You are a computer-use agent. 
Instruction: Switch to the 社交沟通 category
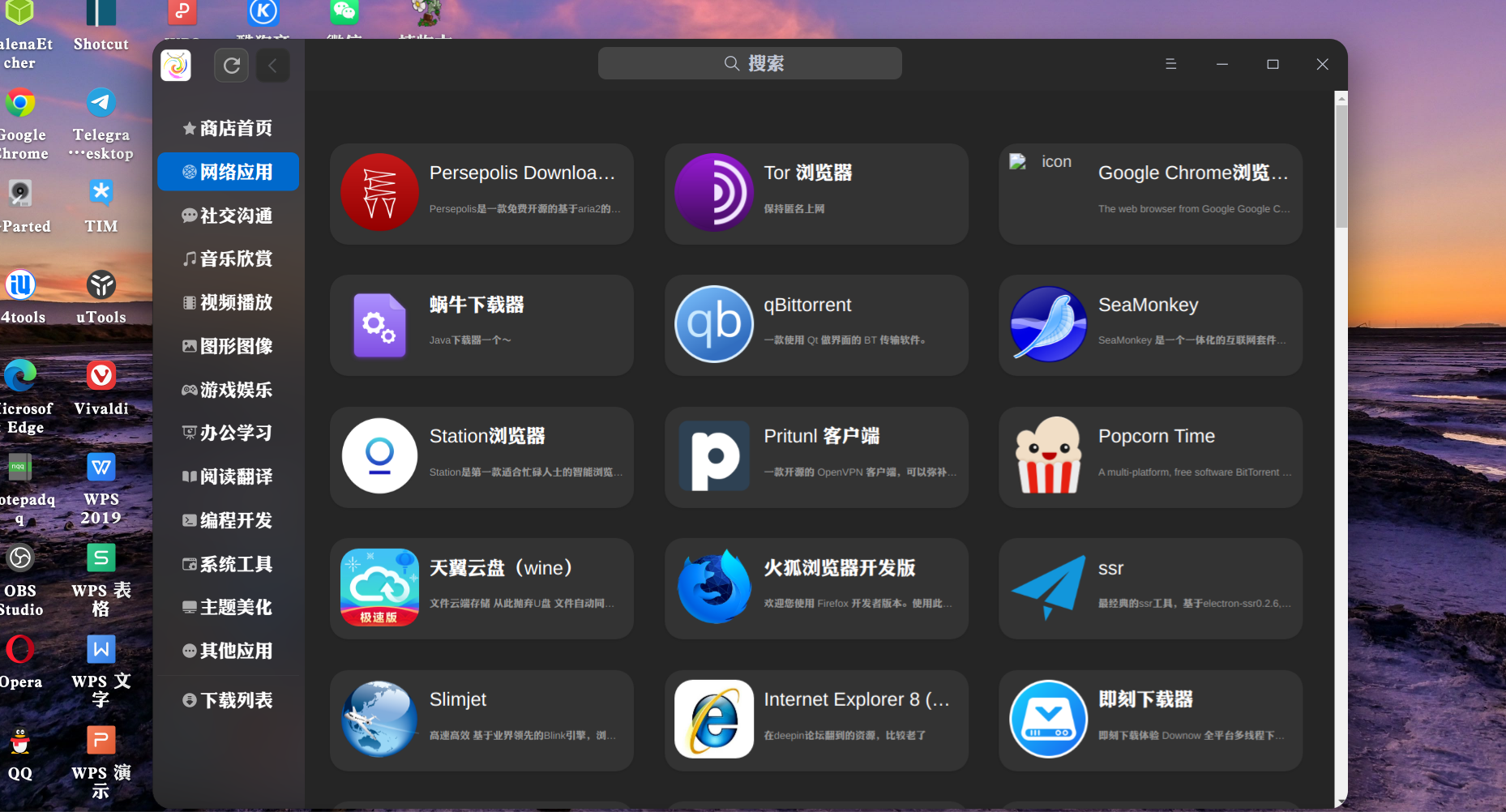(x=228, y=215)
